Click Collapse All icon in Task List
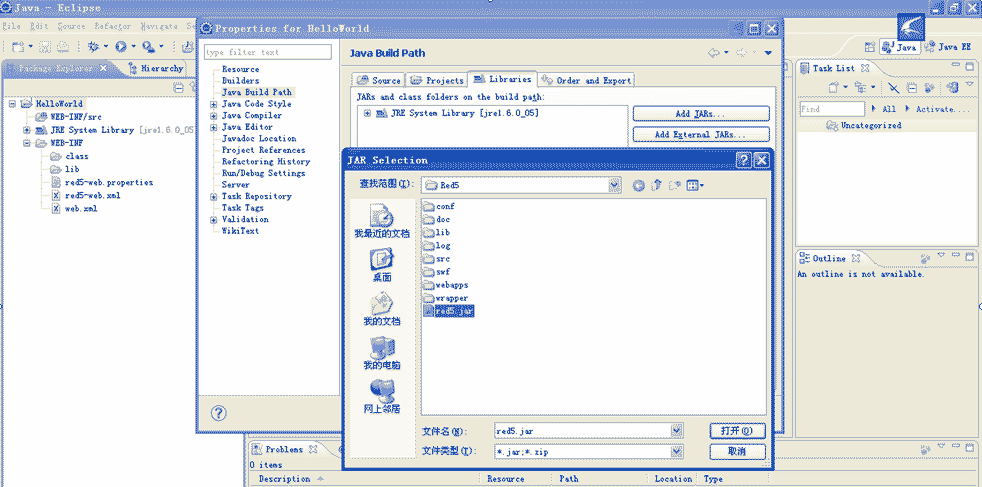982x487 pixels. (912, 88)
